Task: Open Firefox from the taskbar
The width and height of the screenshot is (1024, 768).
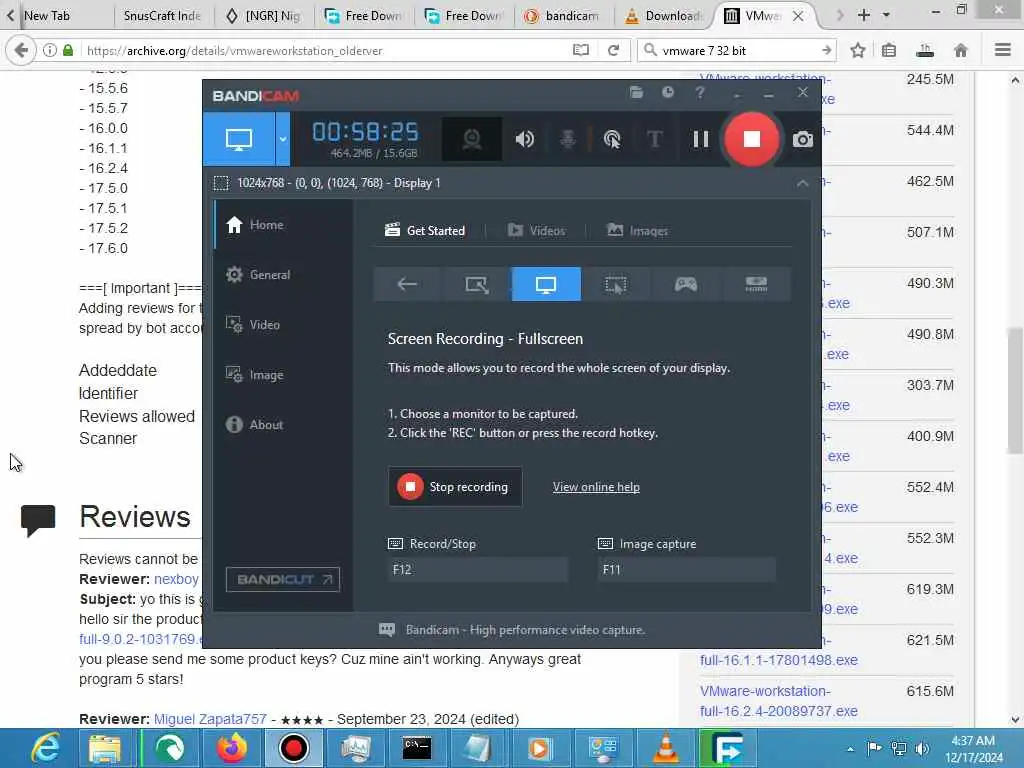Action: [x=232, y=748]
